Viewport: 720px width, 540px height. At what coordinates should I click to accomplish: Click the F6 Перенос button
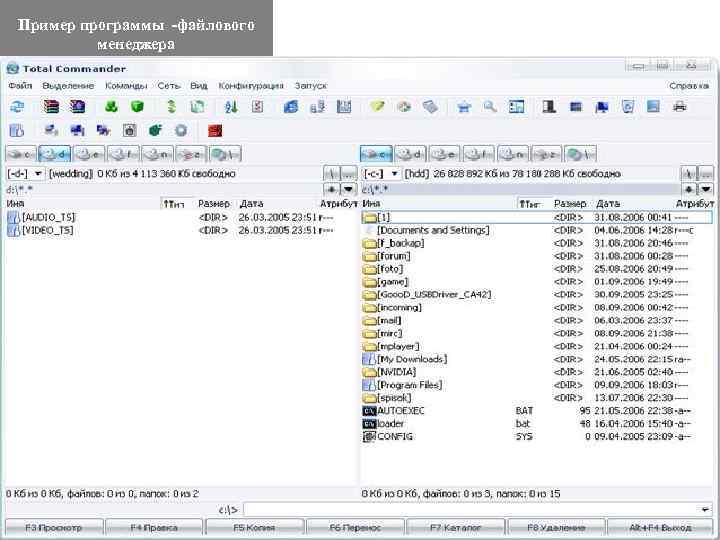(x=355, y=528)
